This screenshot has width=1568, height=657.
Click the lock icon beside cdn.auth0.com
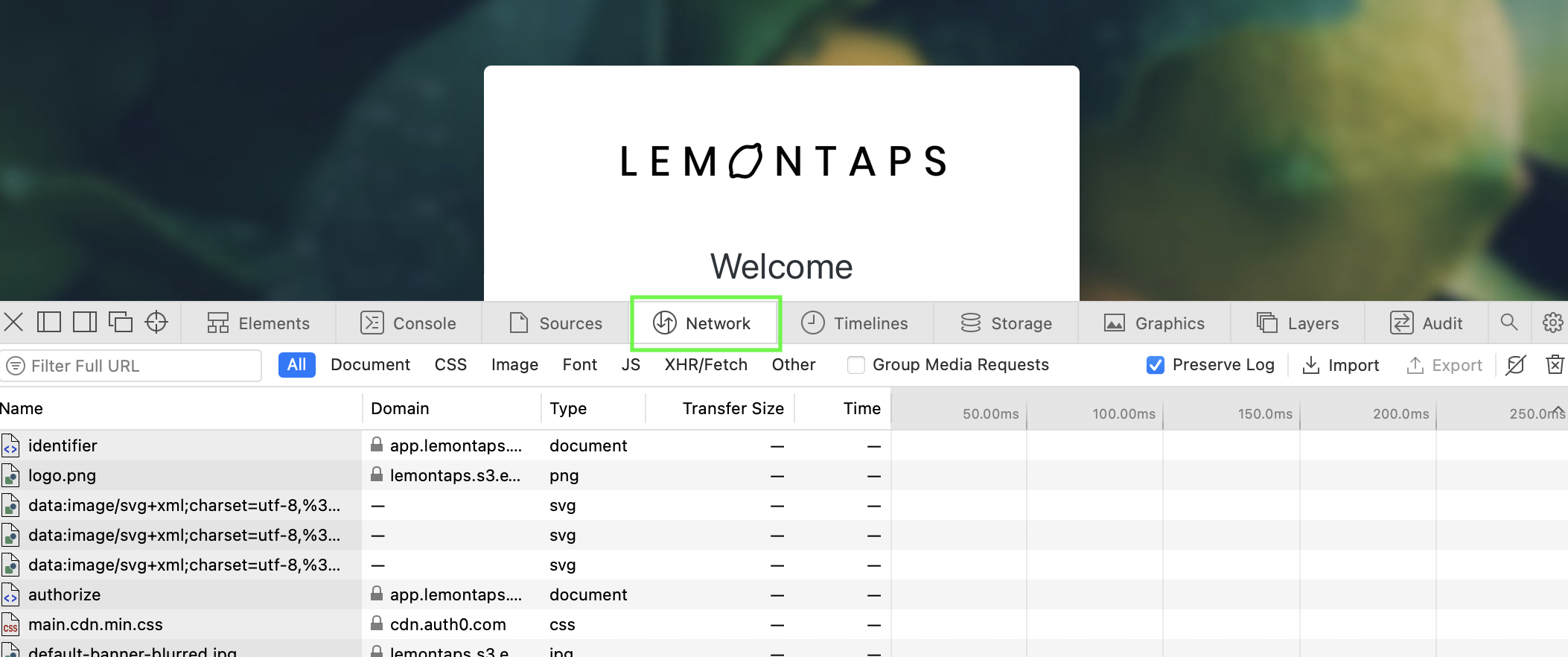pos(377,623)
